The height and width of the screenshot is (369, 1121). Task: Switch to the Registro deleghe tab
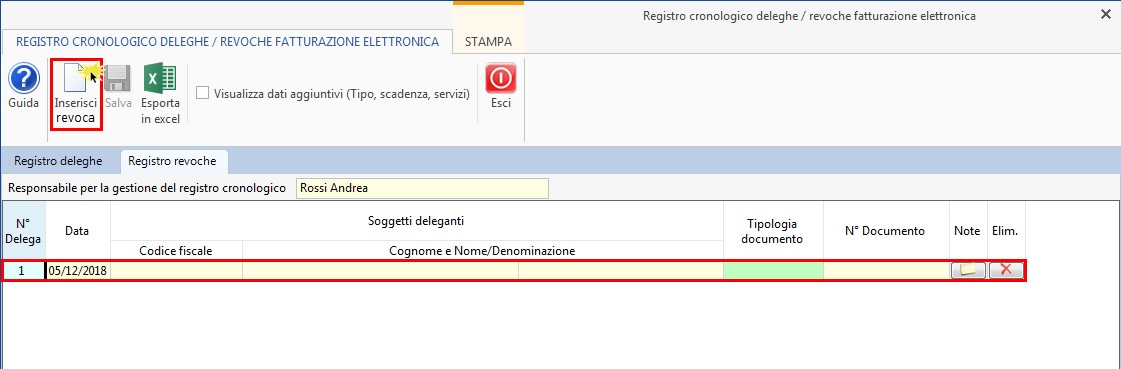tap(58, 161)
